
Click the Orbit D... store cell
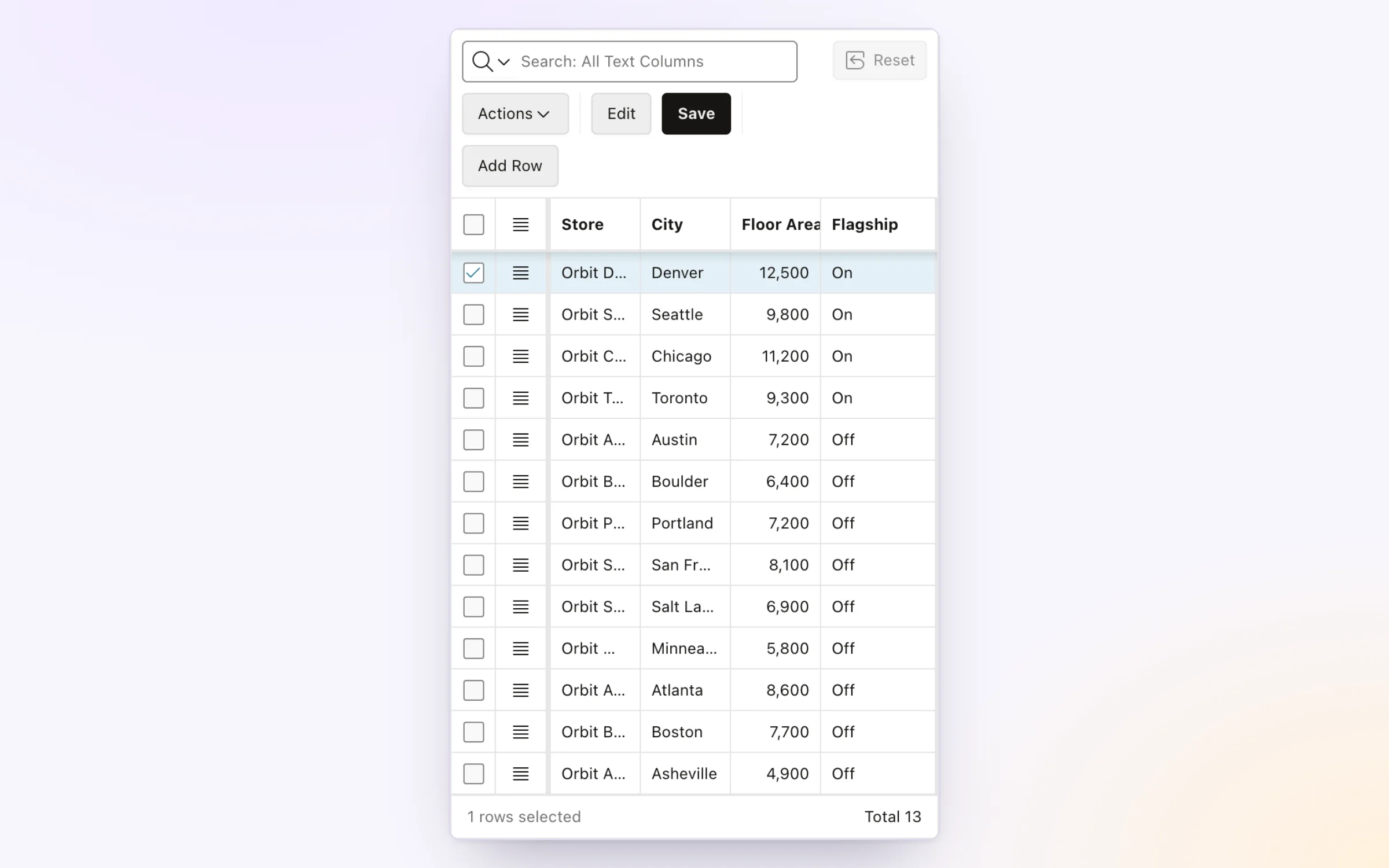595,273
